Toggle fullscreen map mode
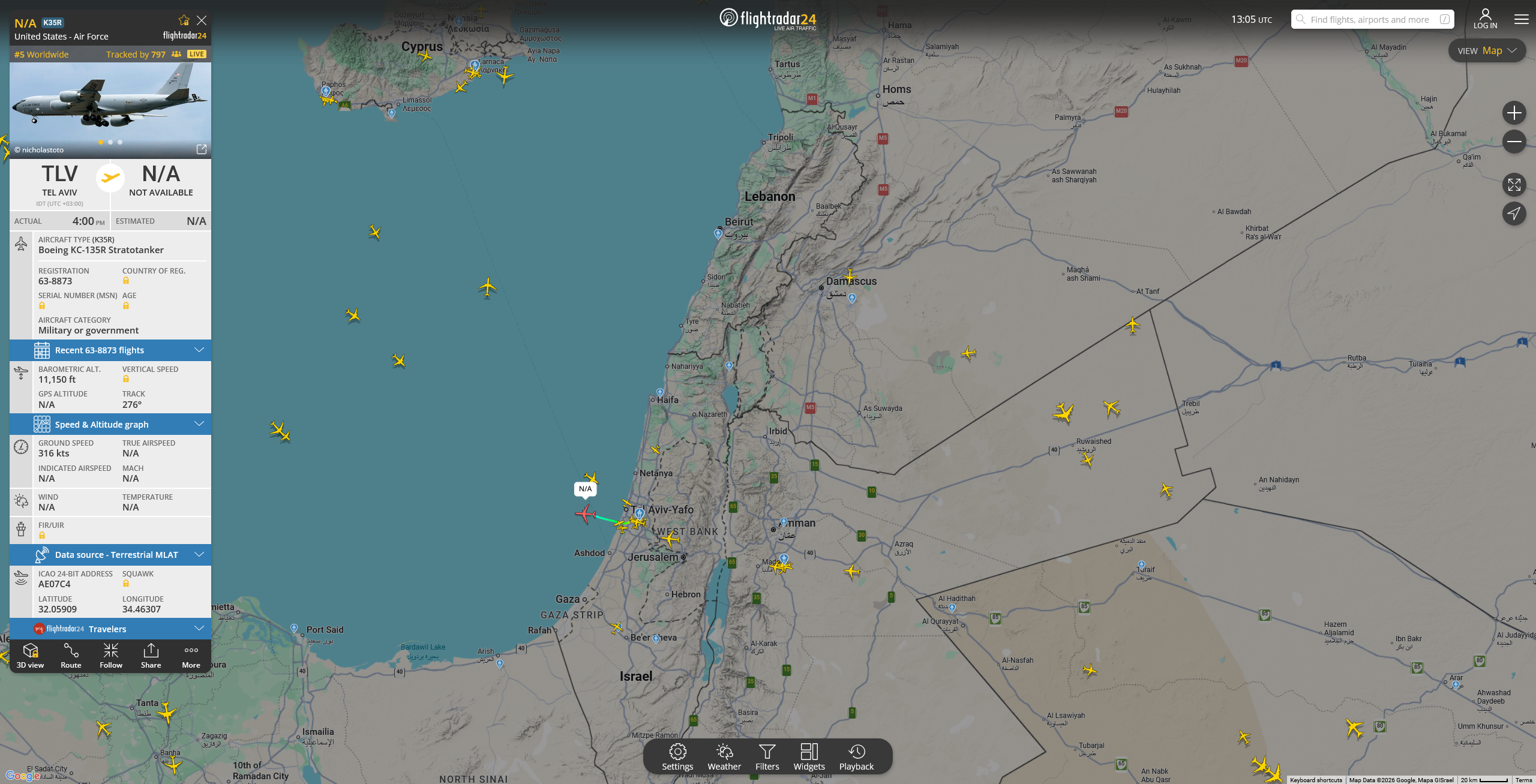Image resolution: width=1536 pixels, height=784 pixels. 1514,185
